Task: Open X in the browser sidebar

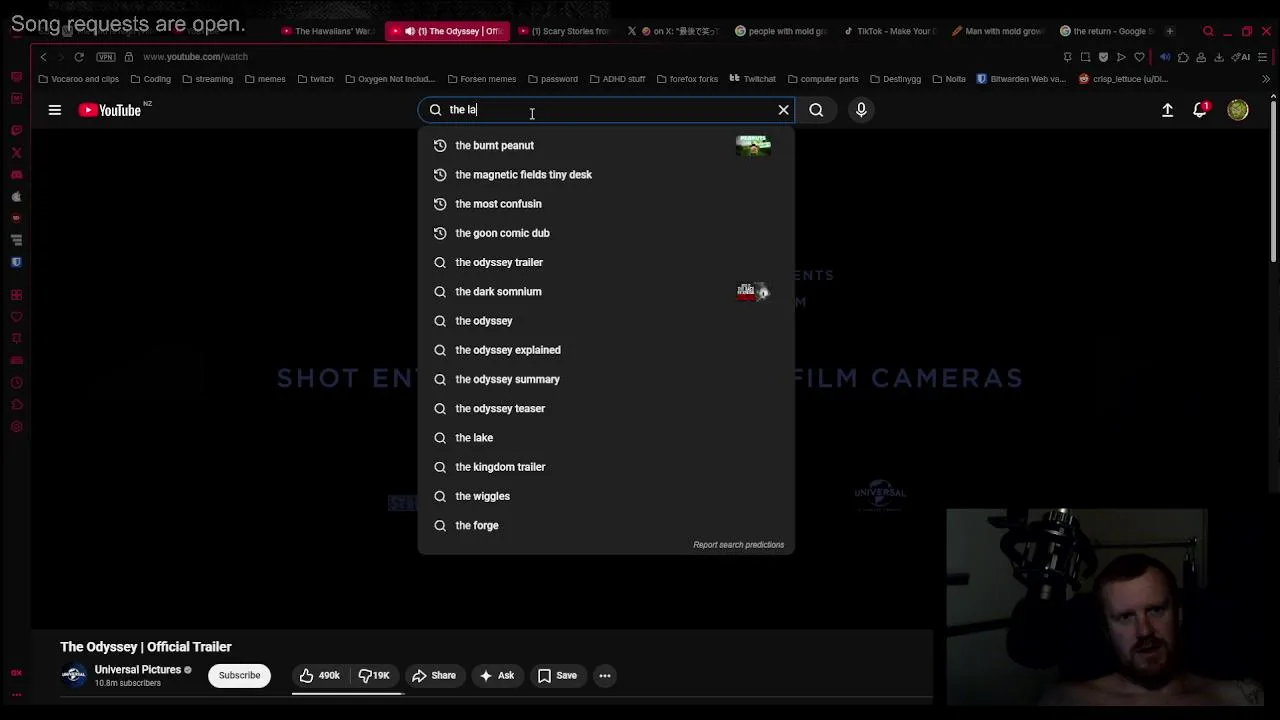Action: 16,153
